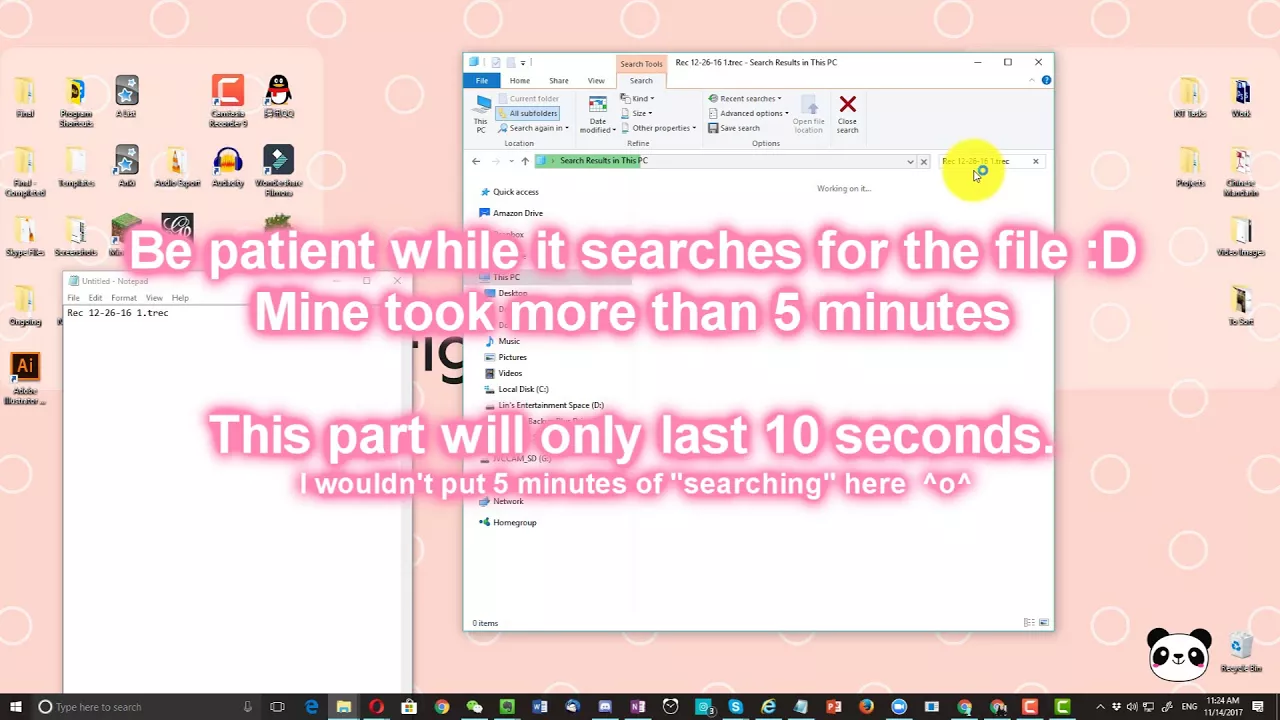Toggle All subfolders search scope

pos(527,113)
